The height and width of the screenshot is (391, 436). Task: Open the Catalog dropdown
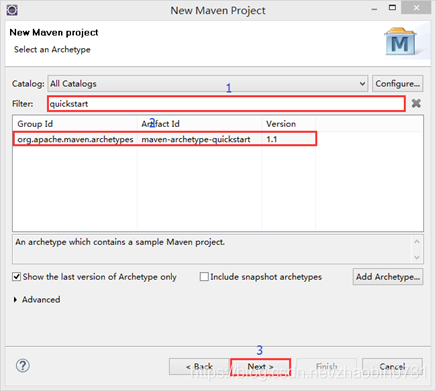click(208, 83)
